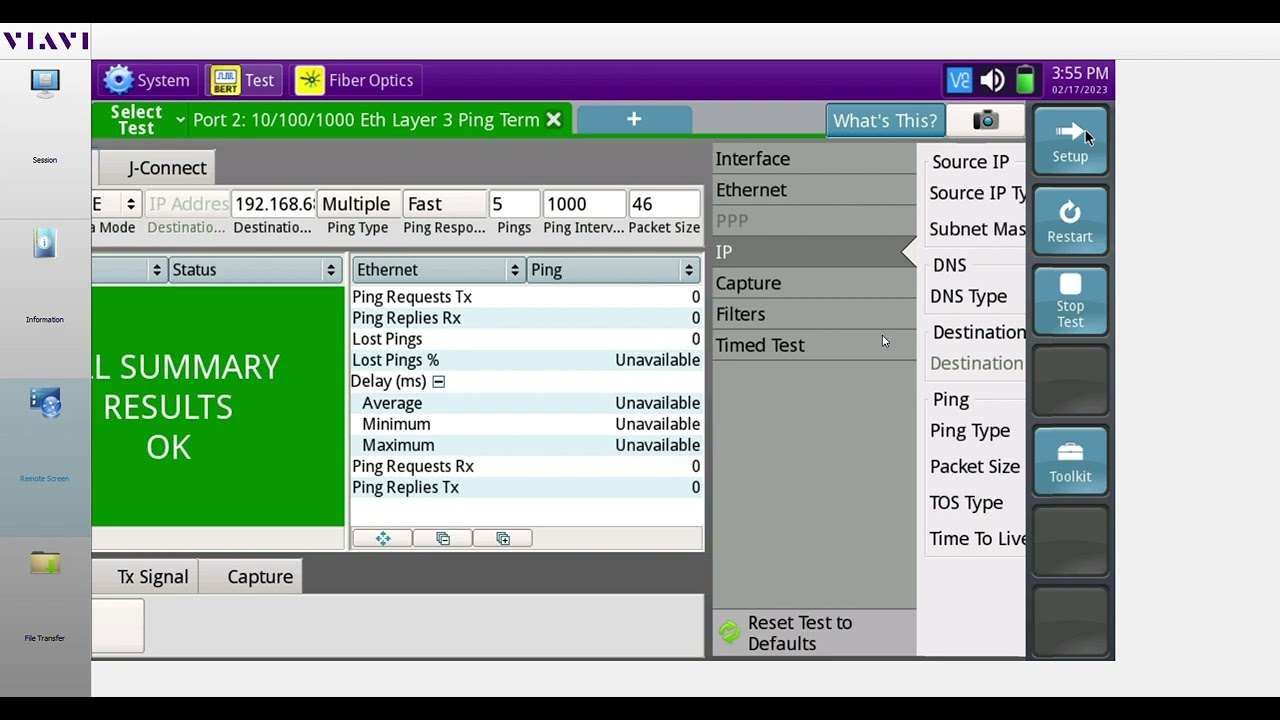Screen dimensions: 1280x720
Task: Select the IP settings tab
Action: point(814,252)
